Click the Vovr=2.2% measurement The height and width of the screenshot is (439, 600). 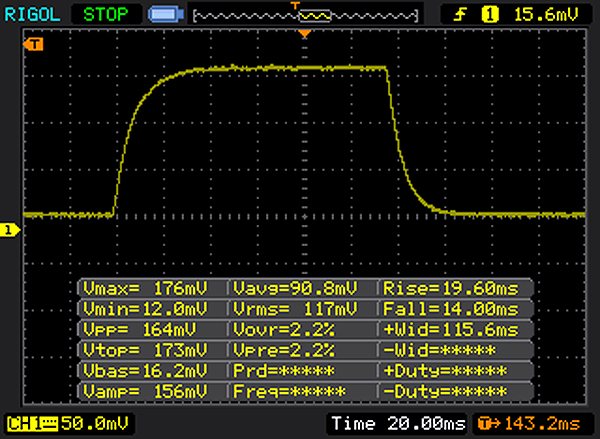tap(284, 329)
